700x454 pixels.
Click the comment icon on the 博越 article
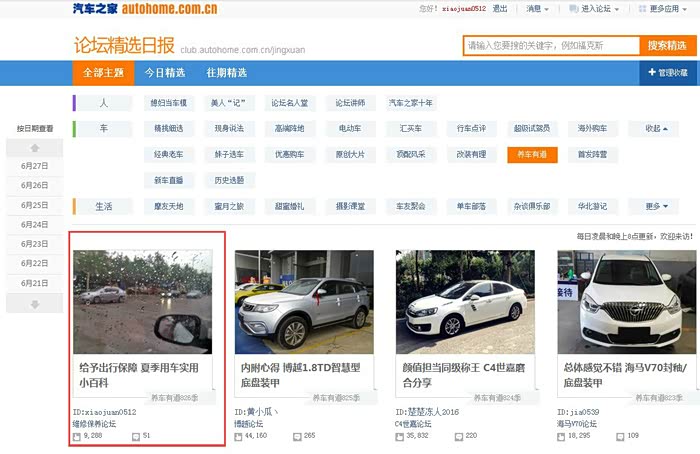[297, 436]
